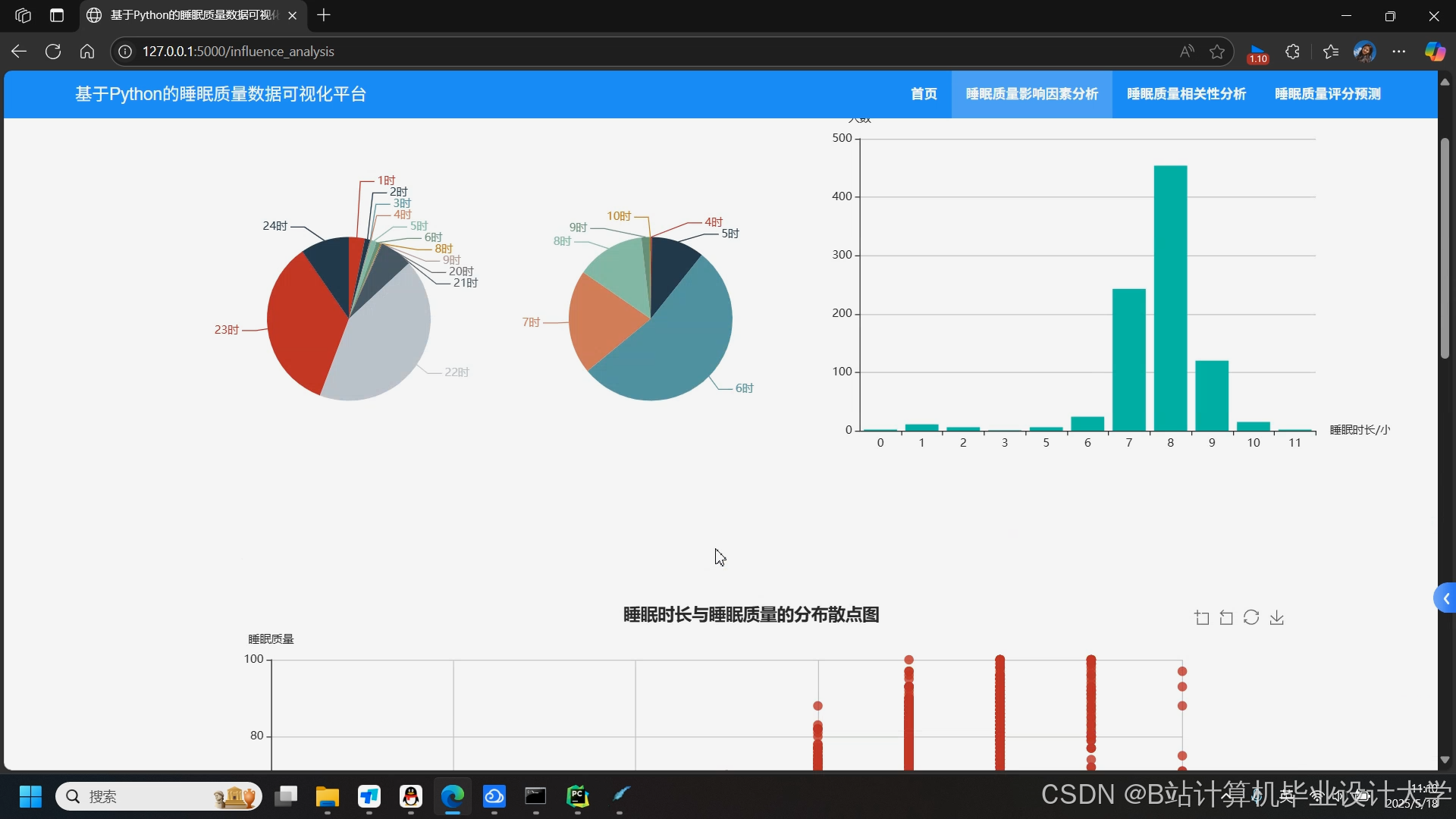Reload the page using browser refresh button
Image resolution: width=1456 pixels, height=819 pixels.
pyautogui.click(x=53, y=52)
